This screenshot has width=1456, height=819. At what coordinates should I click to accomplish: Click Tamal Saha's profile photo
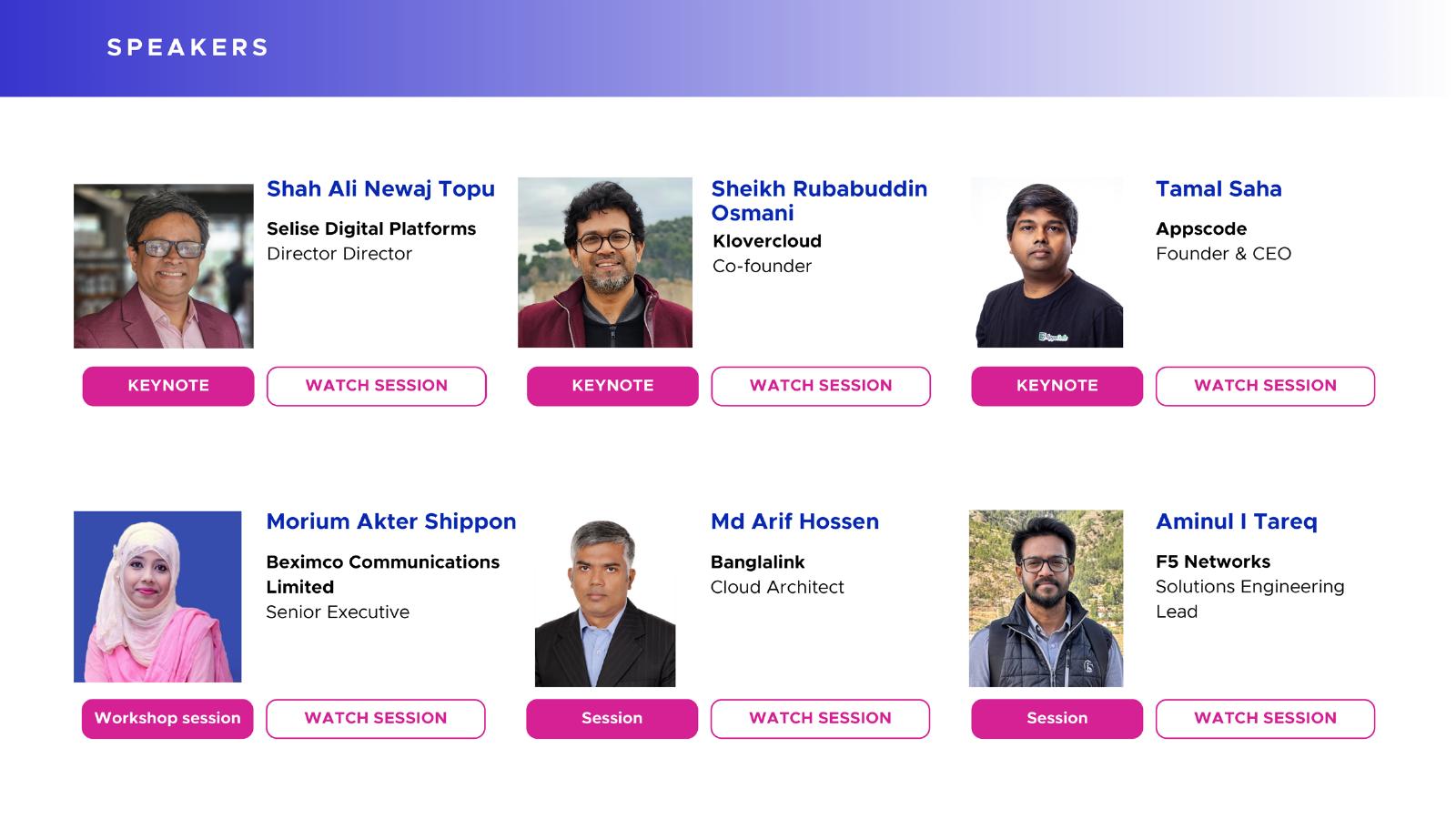click(1046, 262)
